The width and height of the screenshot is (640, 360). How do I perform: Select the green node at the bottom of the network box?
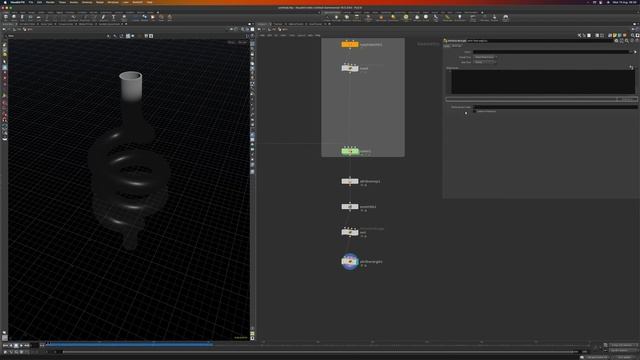point(350,151)
